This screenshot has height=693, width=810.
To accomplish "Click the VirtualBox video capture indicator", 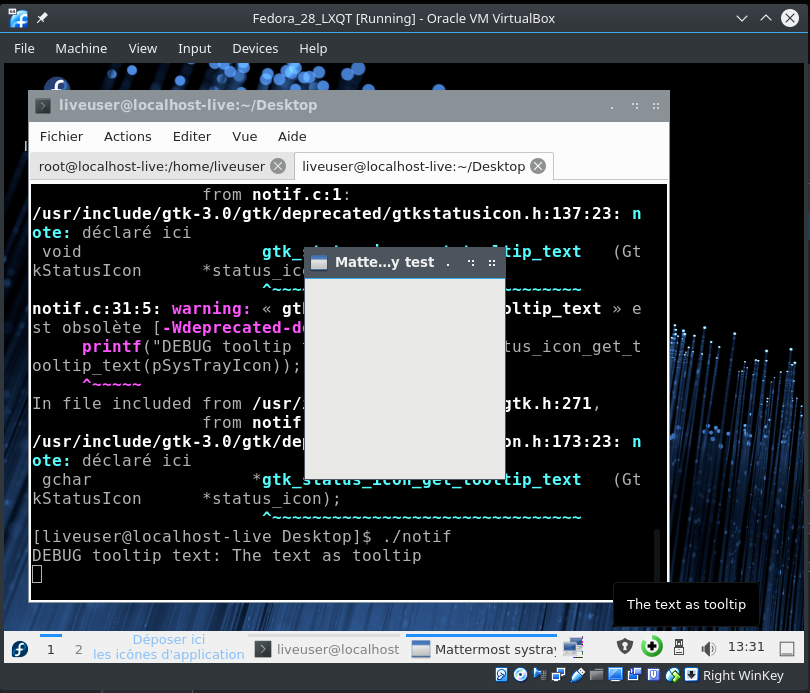I will pos(634,674).
